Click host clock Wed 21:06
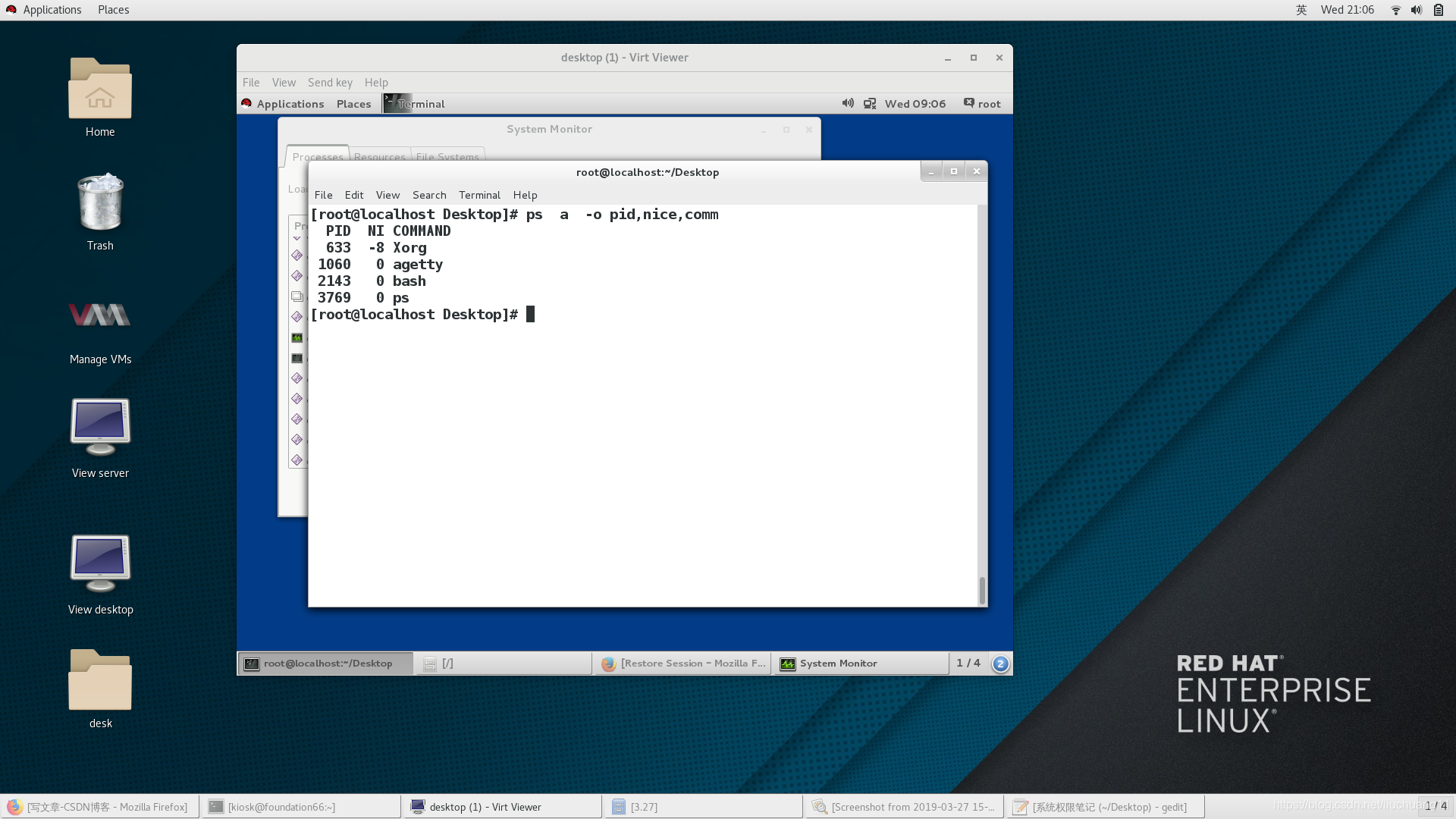This screenshot has height=819, width=1456. [x=1348, y=10]
